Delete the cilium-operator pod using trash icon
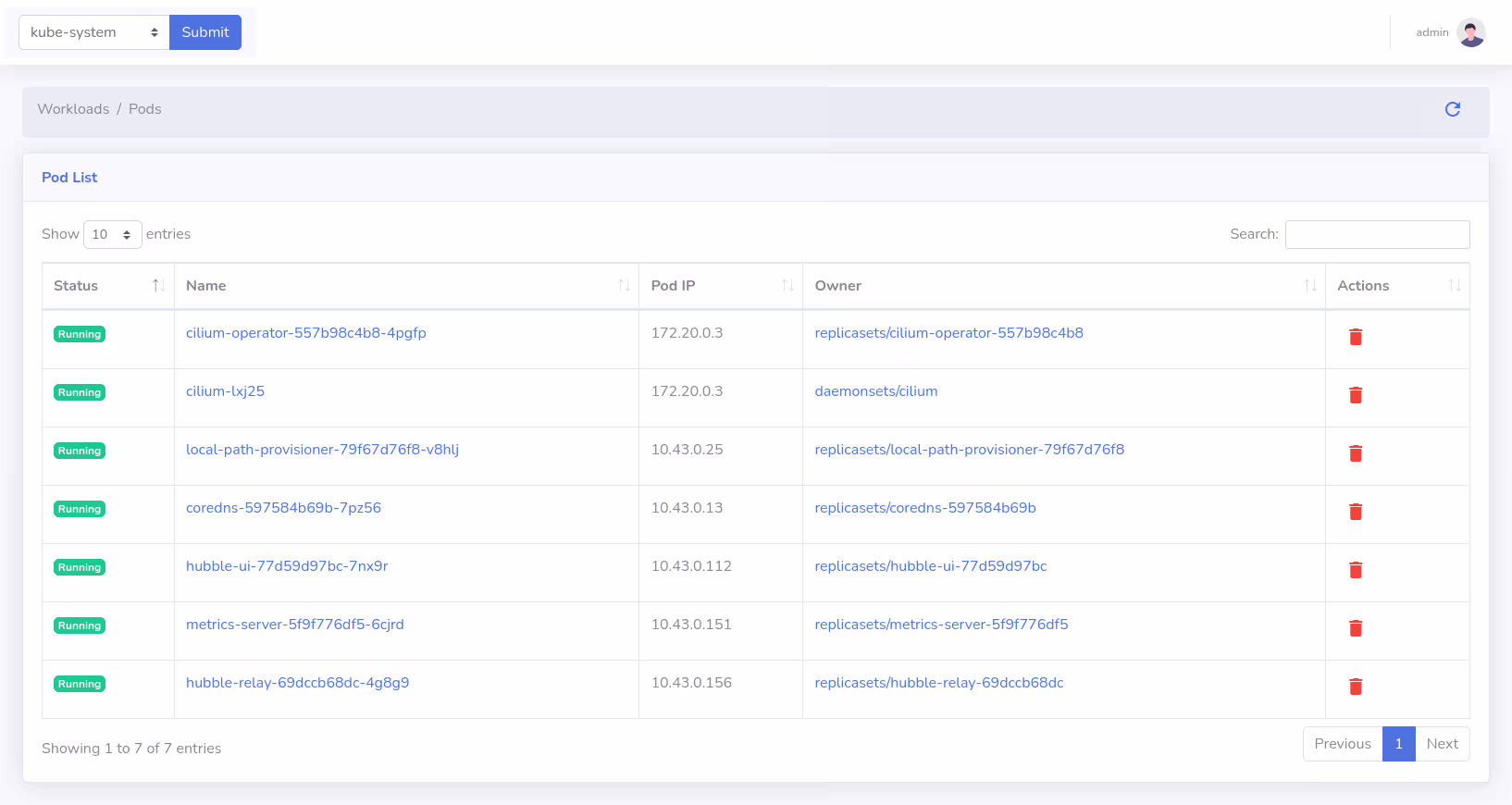1512x805 pixels. pos(1355,337)
